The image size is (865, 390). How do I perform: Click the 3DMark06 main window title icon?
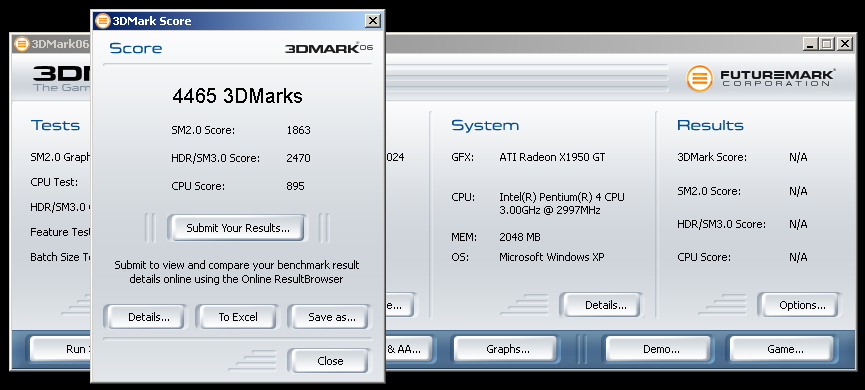(x=22, y=44)
